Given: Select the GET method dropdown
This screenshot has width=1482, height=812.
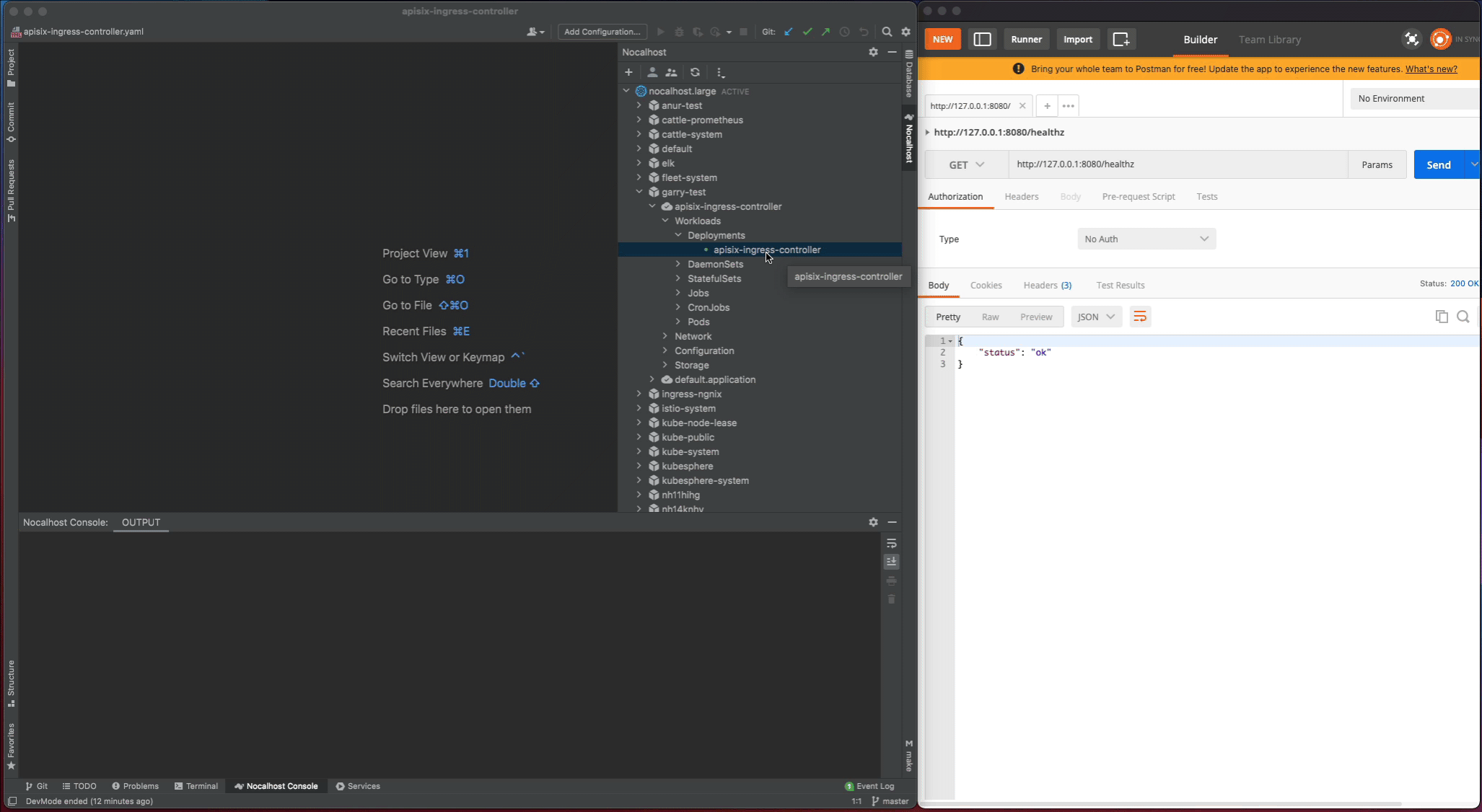Looking at the screenshot, I should point(965,164).
